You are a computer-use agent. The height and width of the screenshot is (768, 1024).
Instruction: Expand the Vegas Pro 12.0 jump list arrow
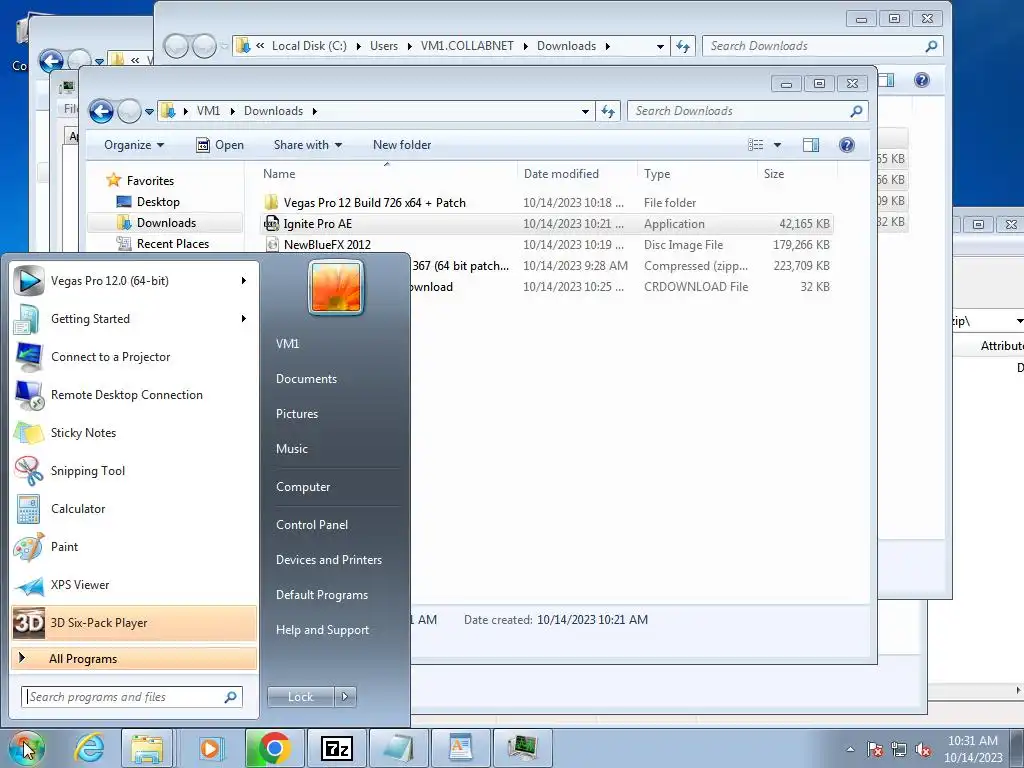tap(244, 281)
